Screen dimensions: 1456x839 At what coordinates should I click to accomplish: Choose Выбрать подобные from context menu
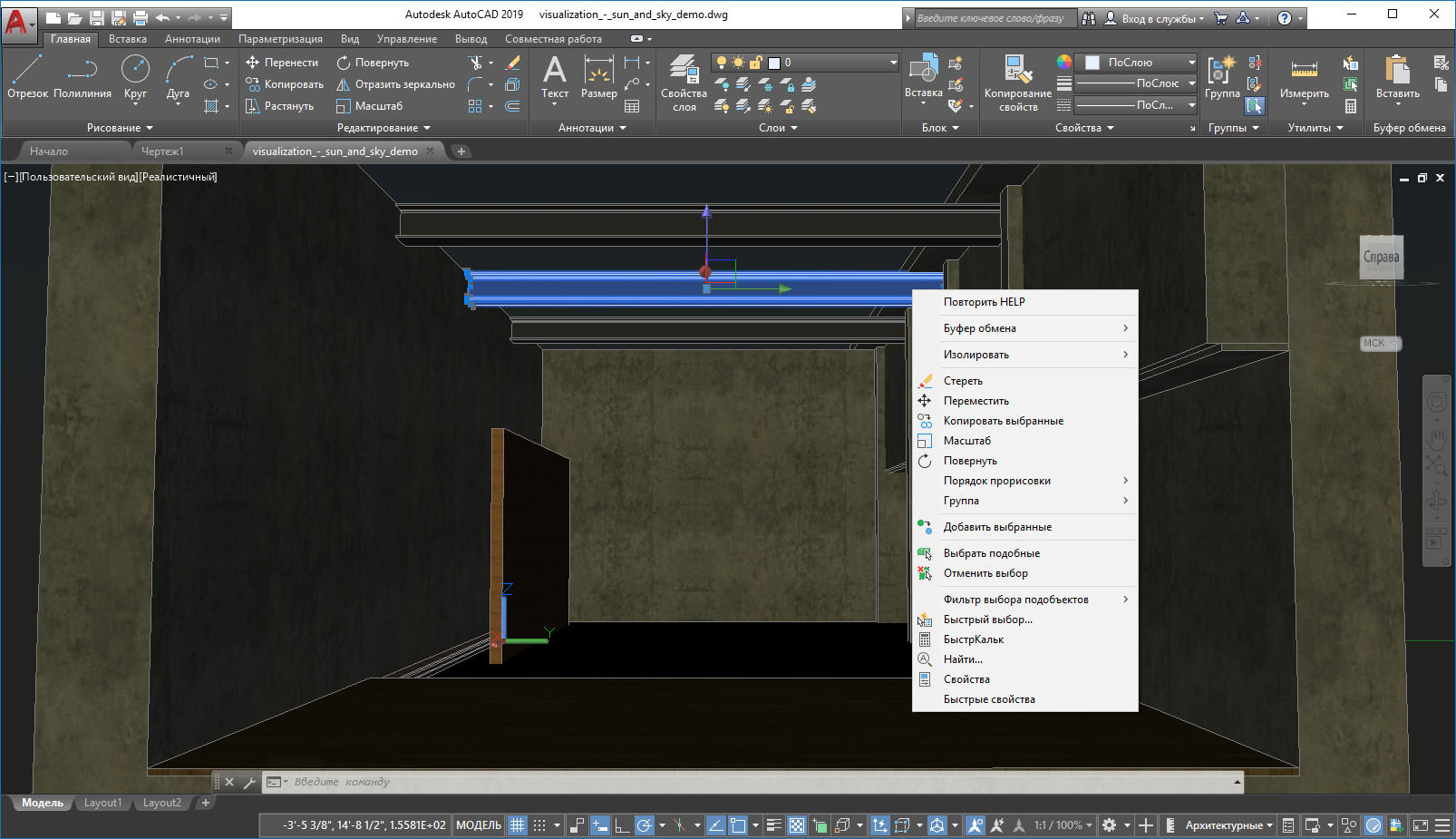point(1024,553)
